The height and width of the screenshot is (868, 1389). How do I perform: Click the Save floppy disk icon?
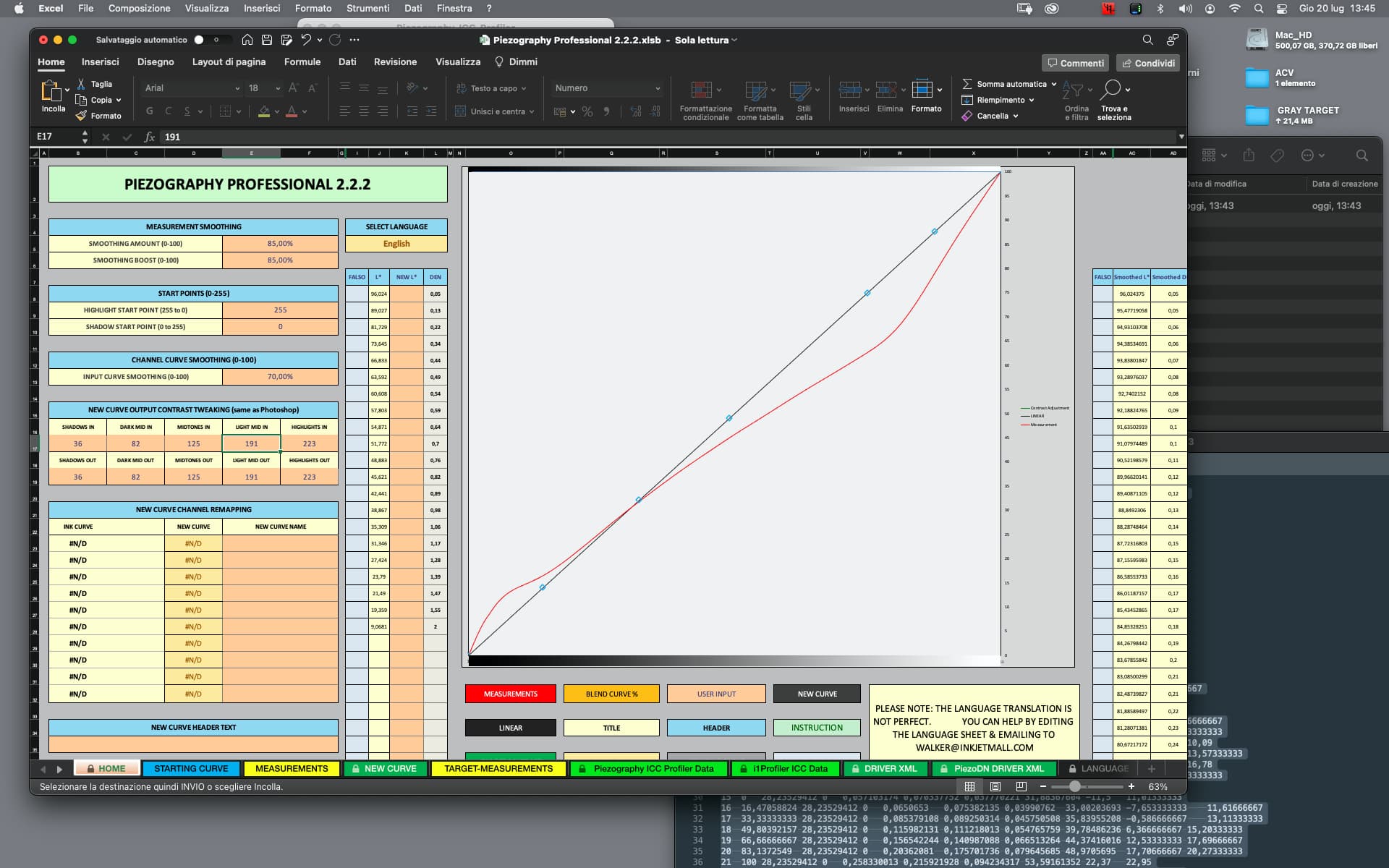[267, 40]
